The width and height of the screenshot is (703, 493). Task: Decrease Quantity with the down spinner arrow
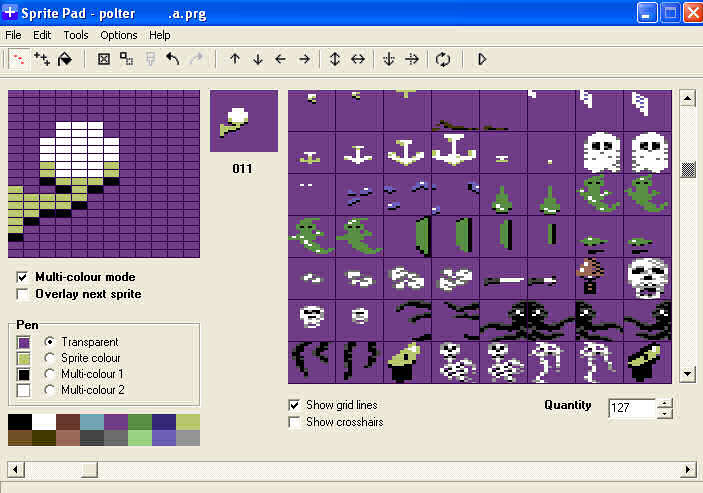(665, 413)
